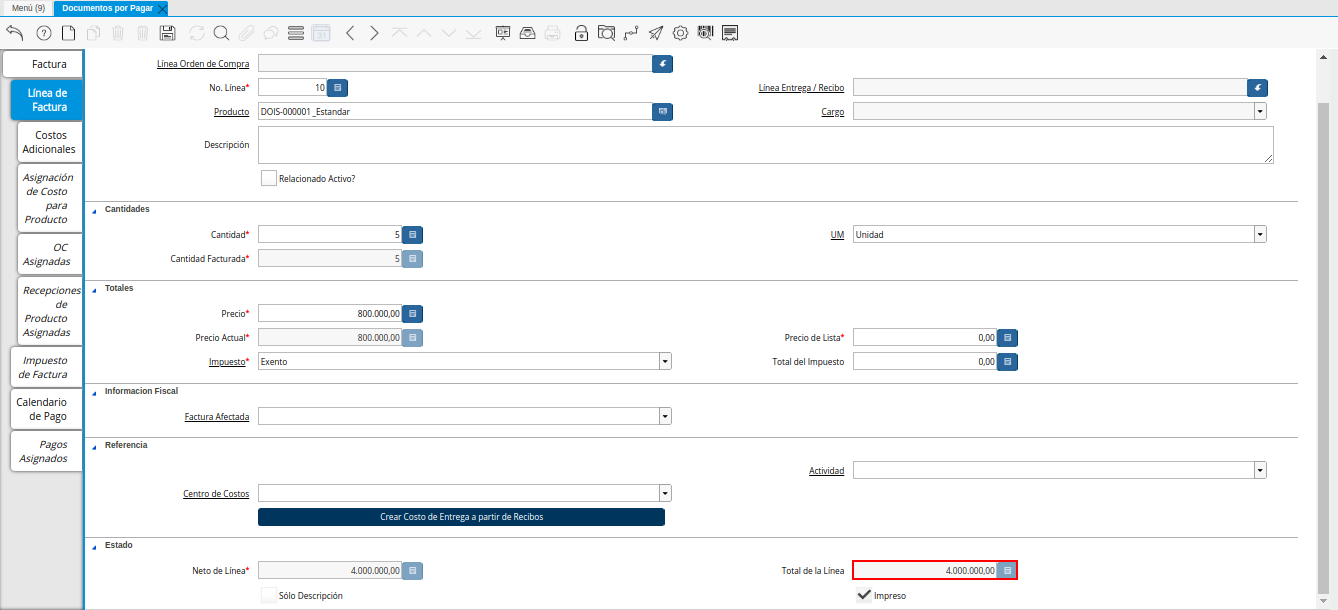Toggle grid view list icon

tap(296, 33)
